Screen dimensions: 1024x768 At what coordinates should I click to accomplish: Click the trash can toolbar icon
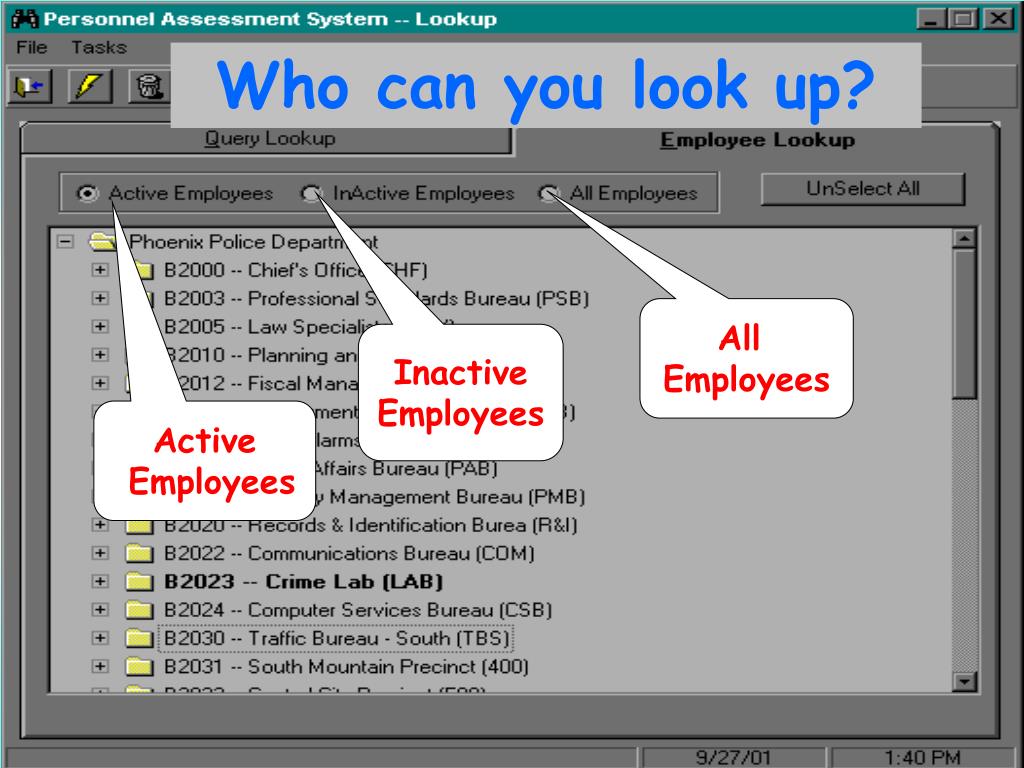150,86
